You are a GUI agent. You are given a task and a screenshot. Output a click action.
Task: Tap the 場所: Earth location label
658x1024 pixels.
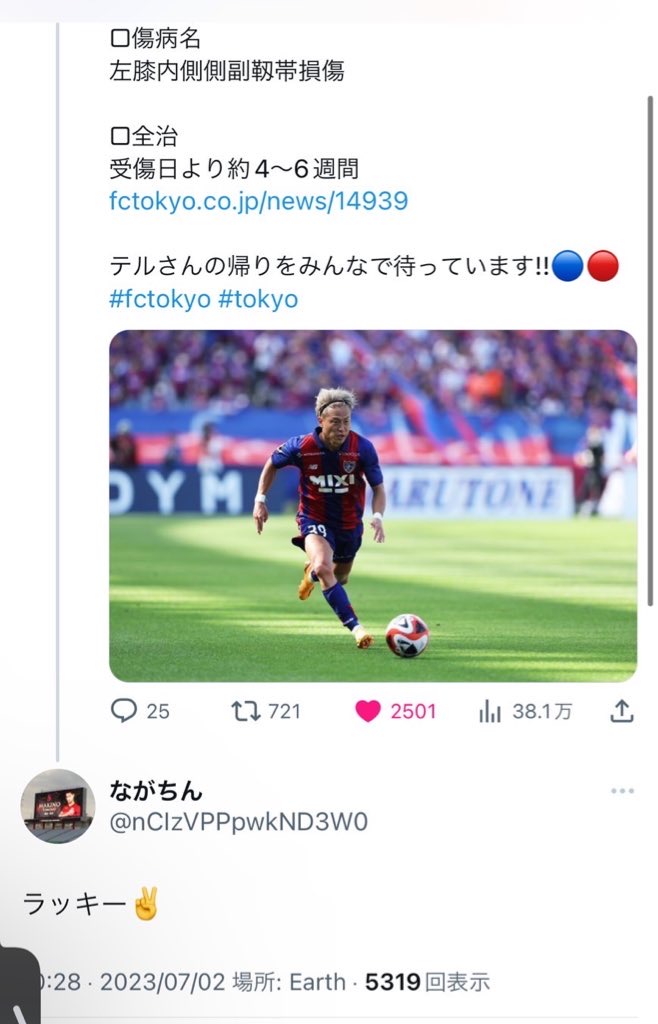(x=290, y=982)
